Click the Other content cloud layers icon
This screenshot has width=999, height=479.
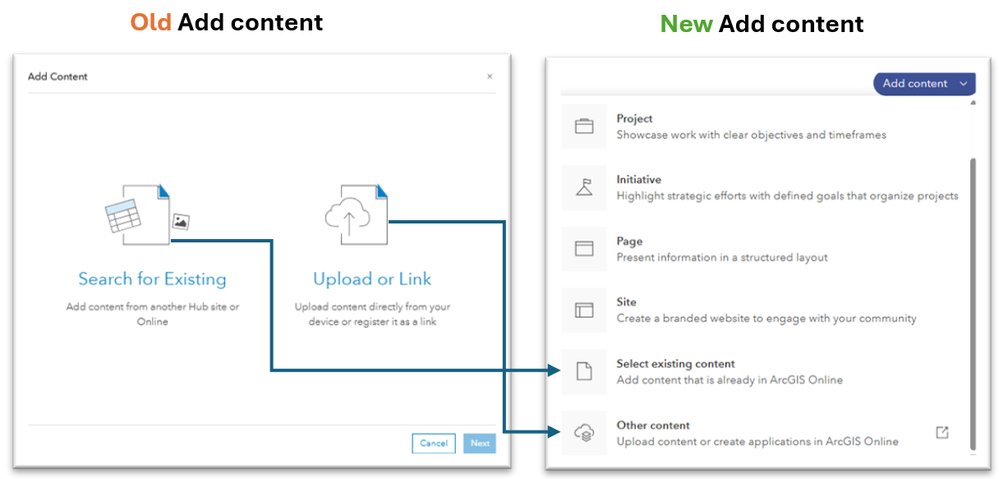click(584, 433)
